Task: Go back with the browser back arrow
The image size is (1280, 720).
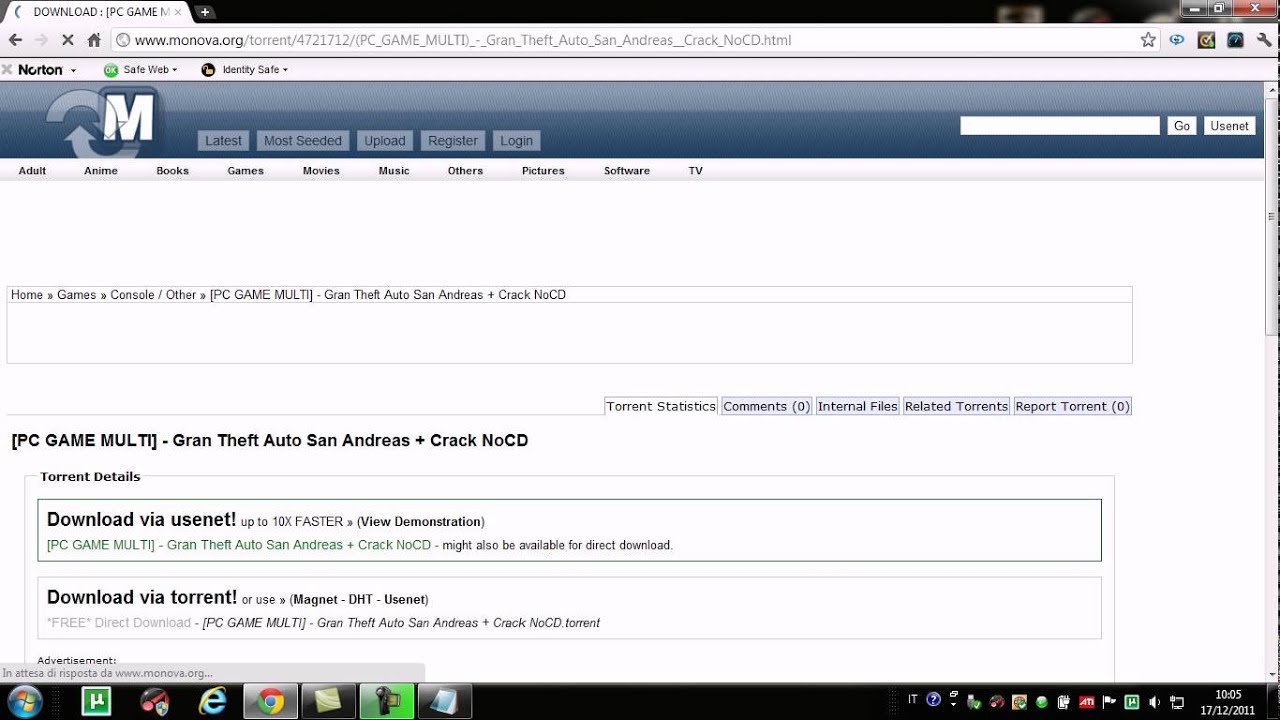Action: [x=15, y=40]
